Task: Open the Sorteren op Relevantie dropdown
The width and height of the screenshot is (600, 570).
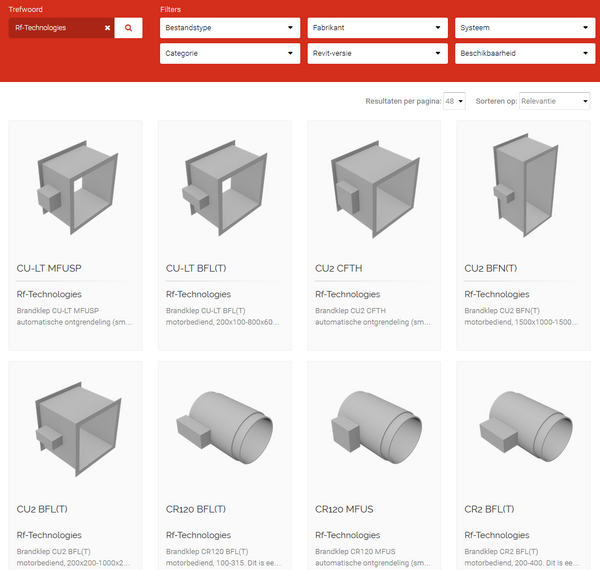Action: point(554,101)
